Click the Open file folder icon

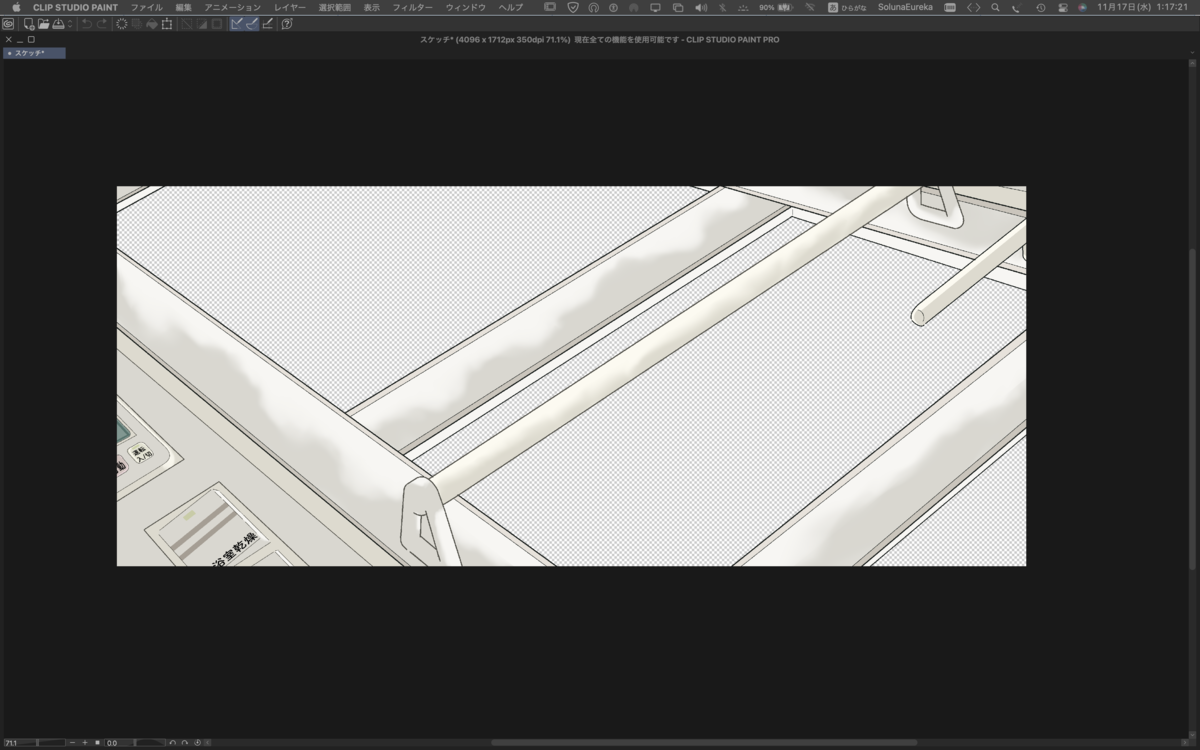pyautogui.click(x=44, y=24)
